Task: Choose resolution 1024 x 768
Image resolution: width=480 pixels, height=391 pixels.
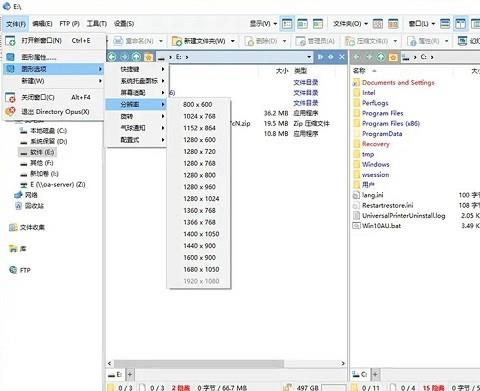Action: pyautogui.click(x=199, y=116)
